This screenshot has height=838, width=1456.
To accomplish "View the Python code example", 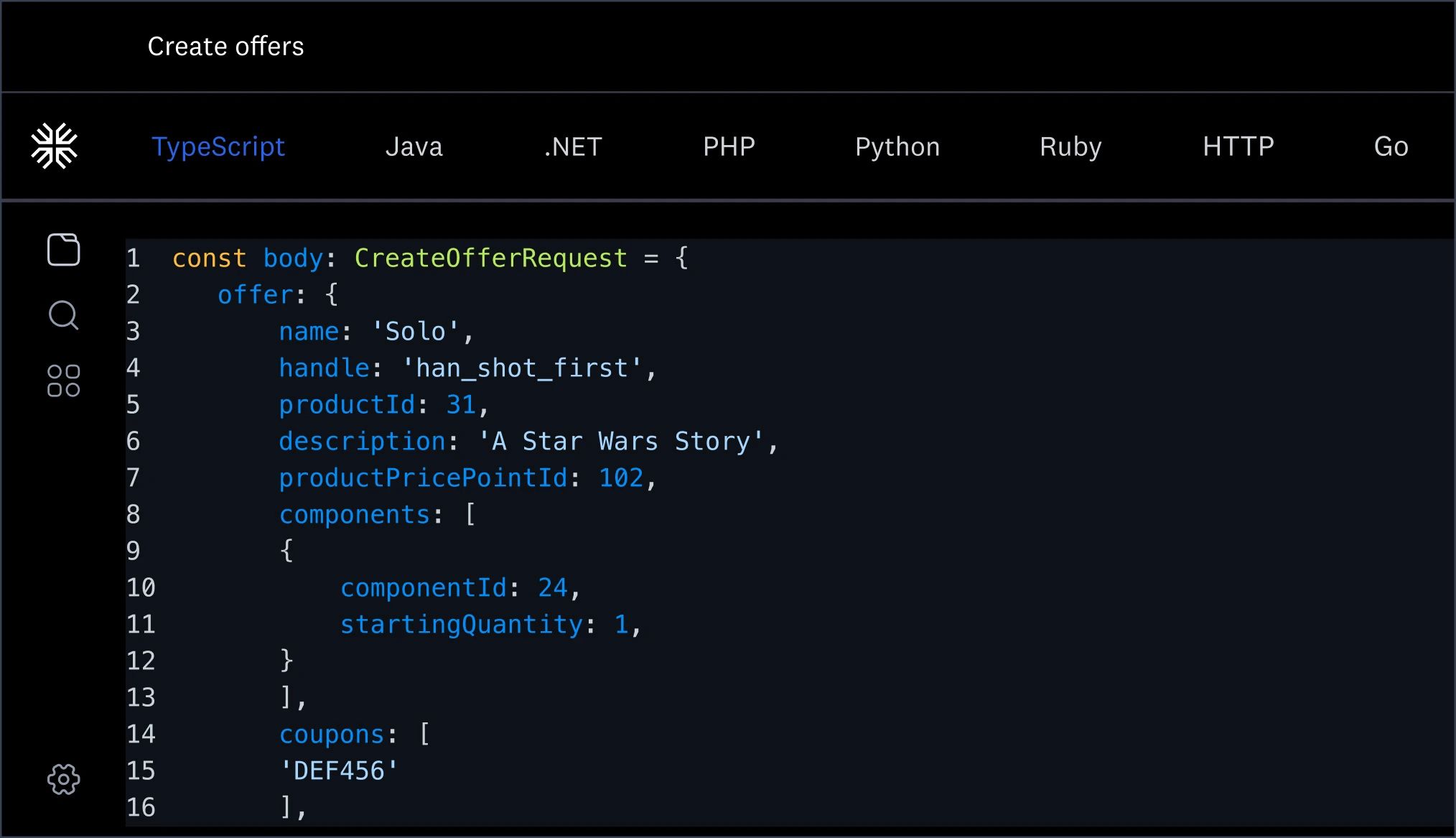I will 897,146.
